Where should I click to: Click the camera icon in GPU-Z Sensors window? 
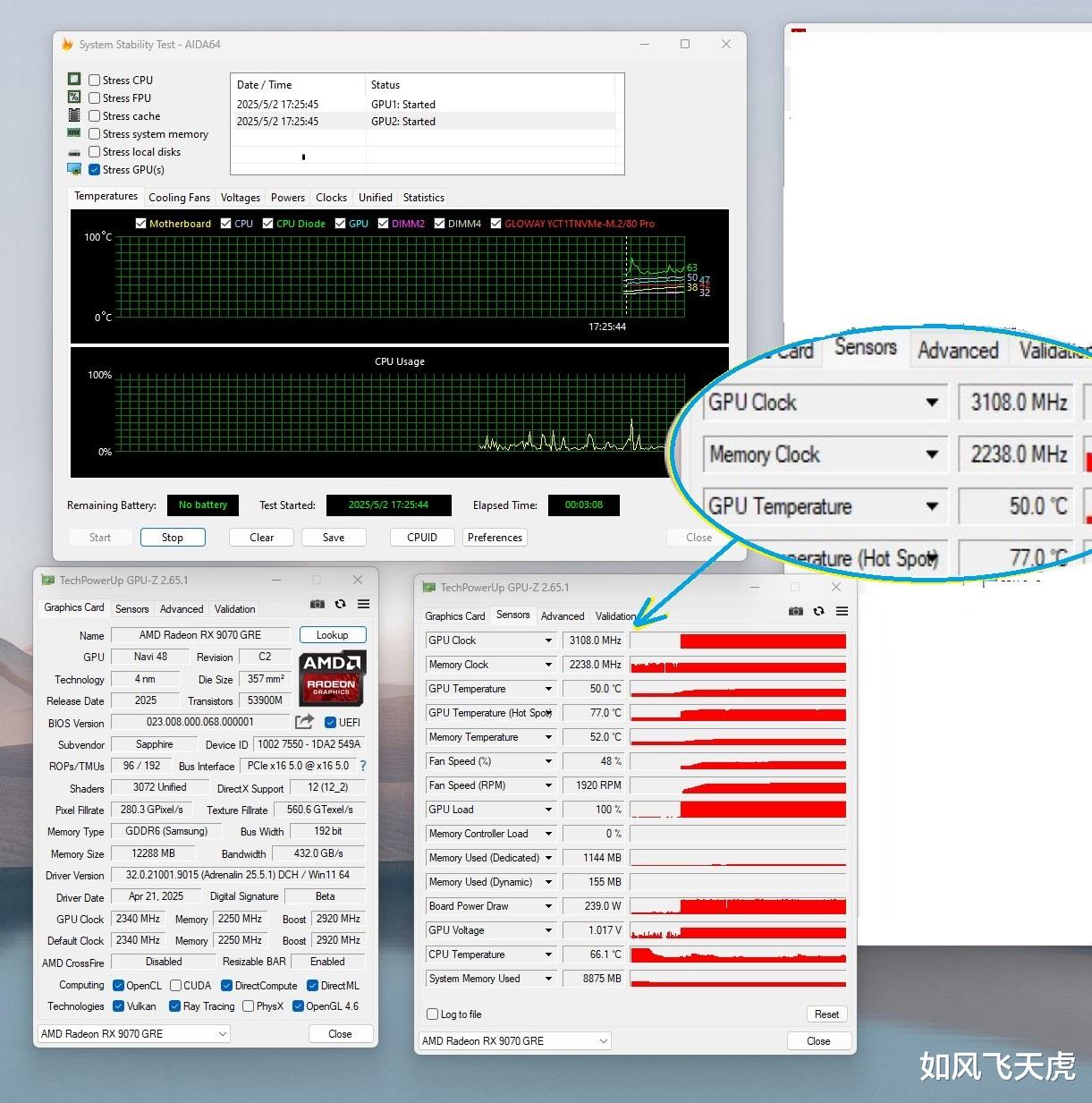tap(795, 611)
